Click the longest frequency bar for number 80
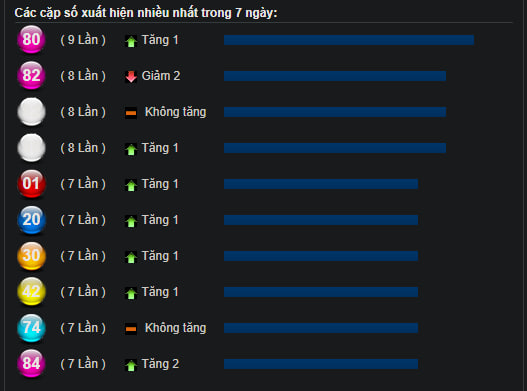The height and width of the screenshot is (391, 527). click(x=349, y=40)
